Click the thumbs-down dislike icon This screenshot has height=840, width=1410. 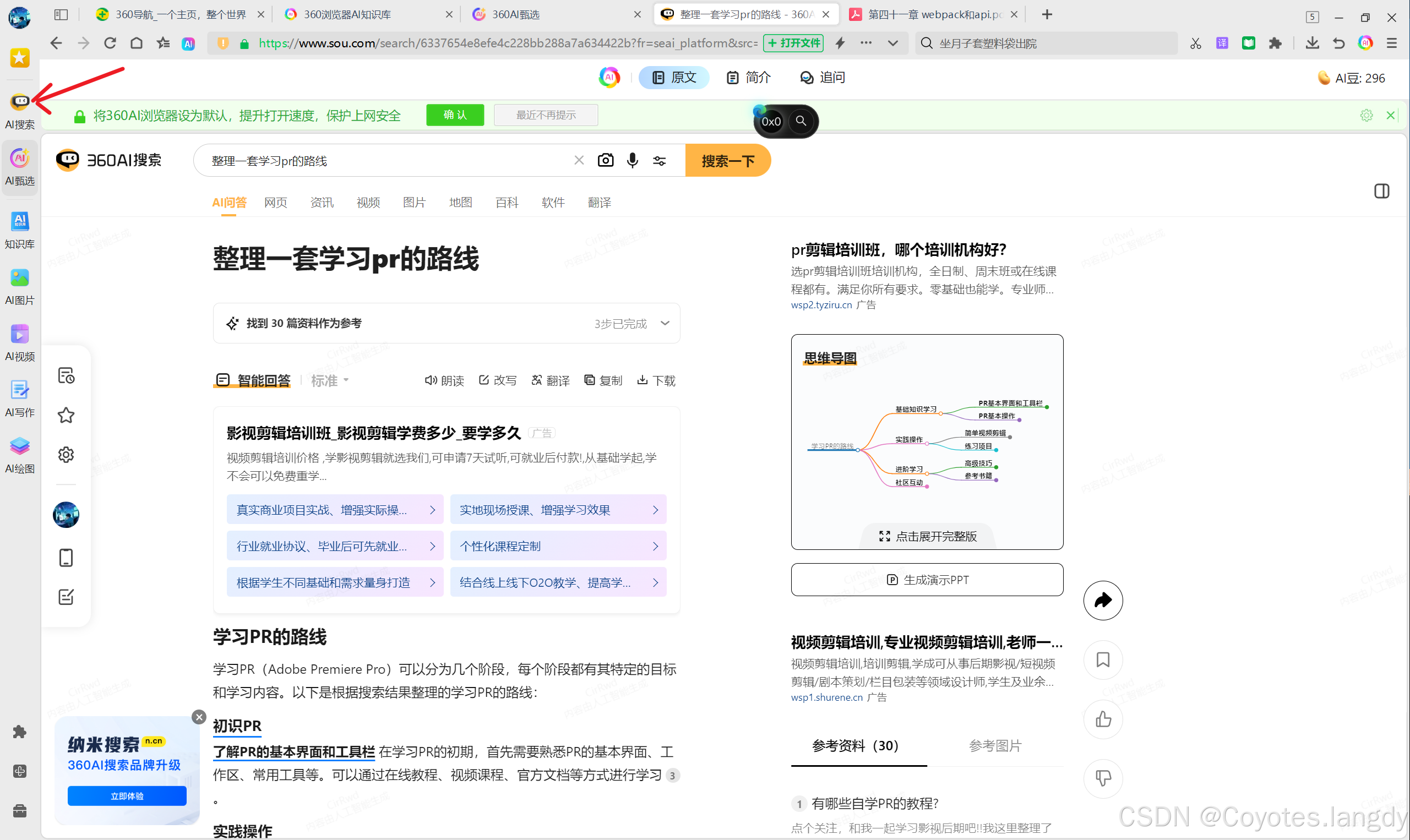point(1103,778)
